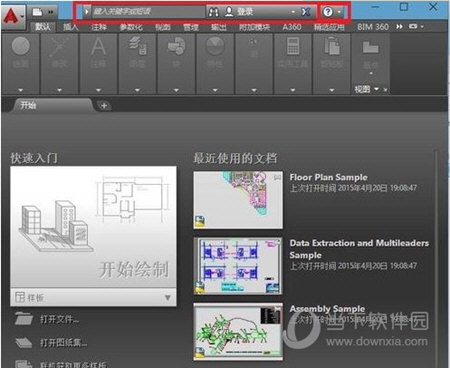Switch to the 注释 ribbon tab
Viewport: 450px width, 368px height.
coord(99,27)
